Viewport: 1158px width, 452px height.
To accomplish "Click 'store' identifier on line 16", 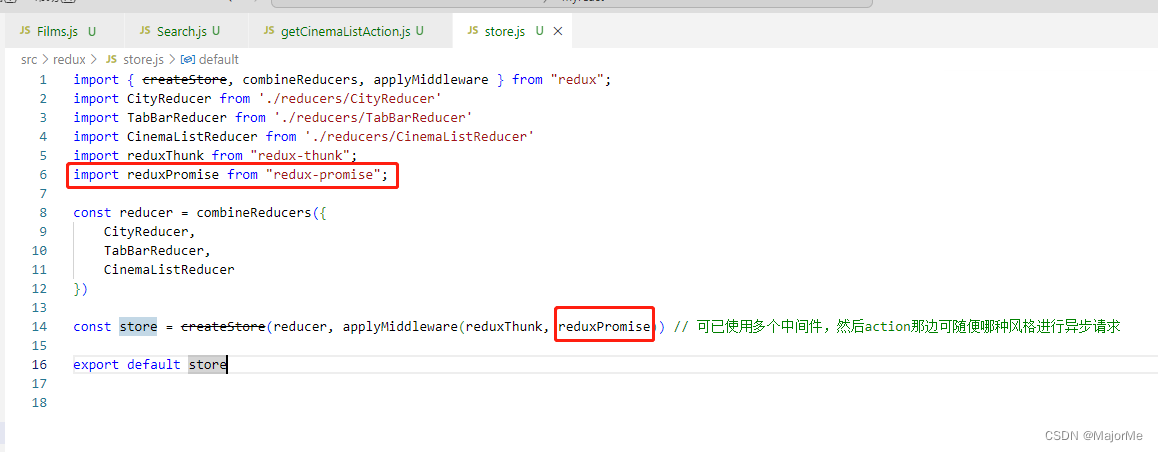I will 208,365.
